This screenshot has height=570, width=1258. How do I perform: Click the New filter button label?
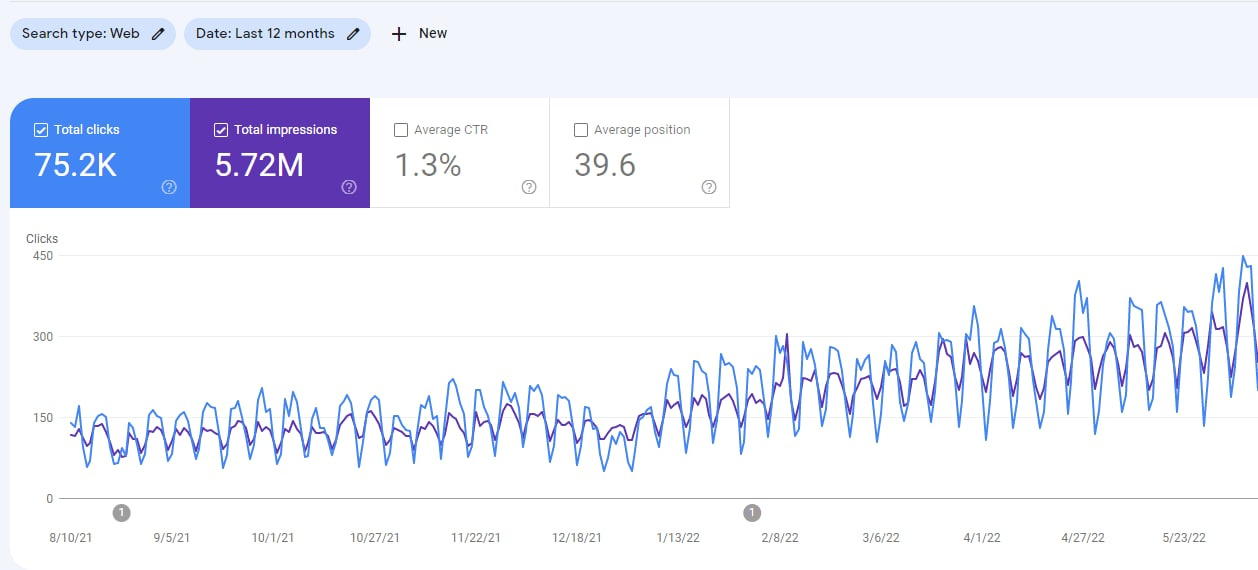[x=433, y=34]
